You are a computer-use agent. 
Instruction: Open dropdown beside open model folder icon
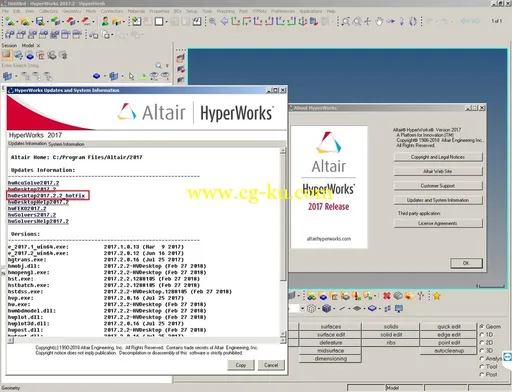32,22
